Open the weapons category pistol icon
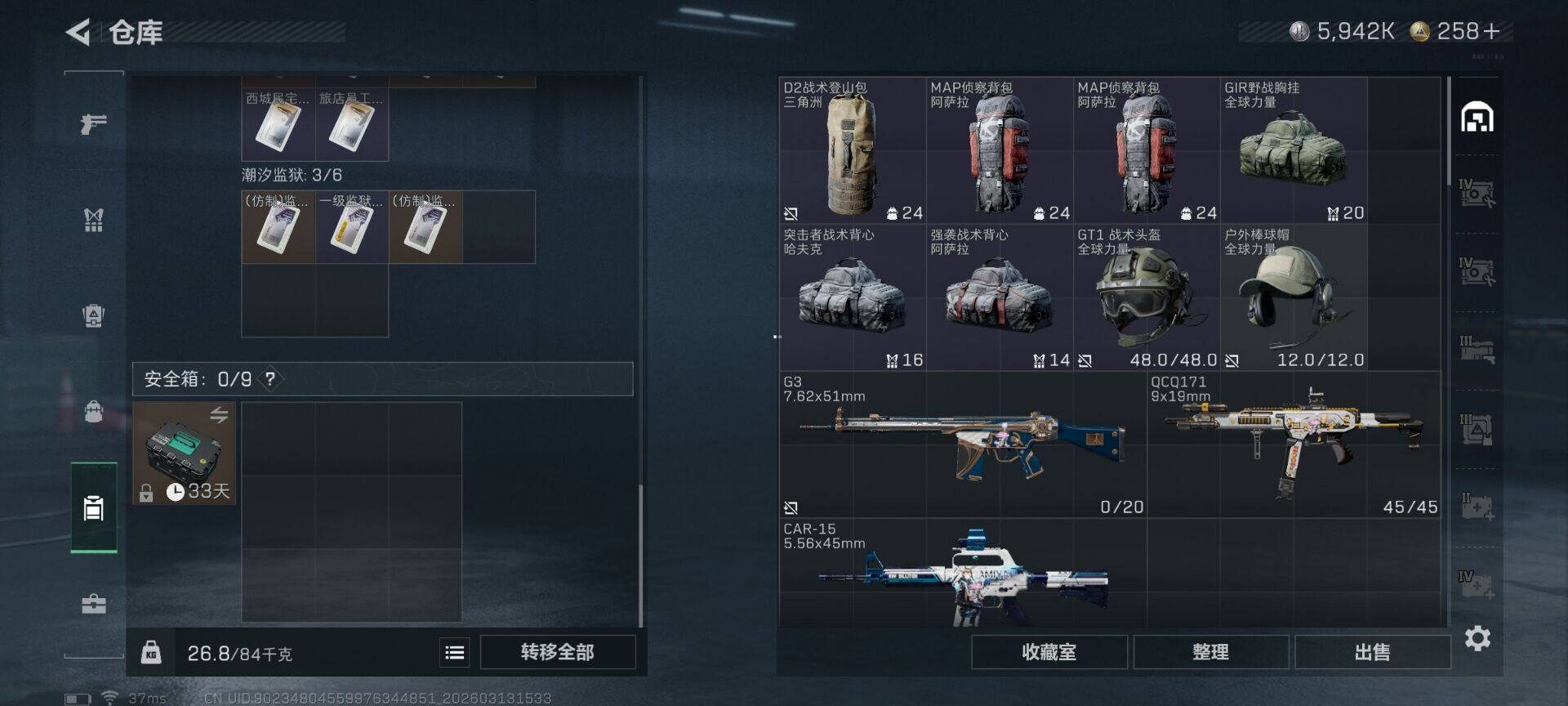1568x706 pixels. (x=94, y=124)
